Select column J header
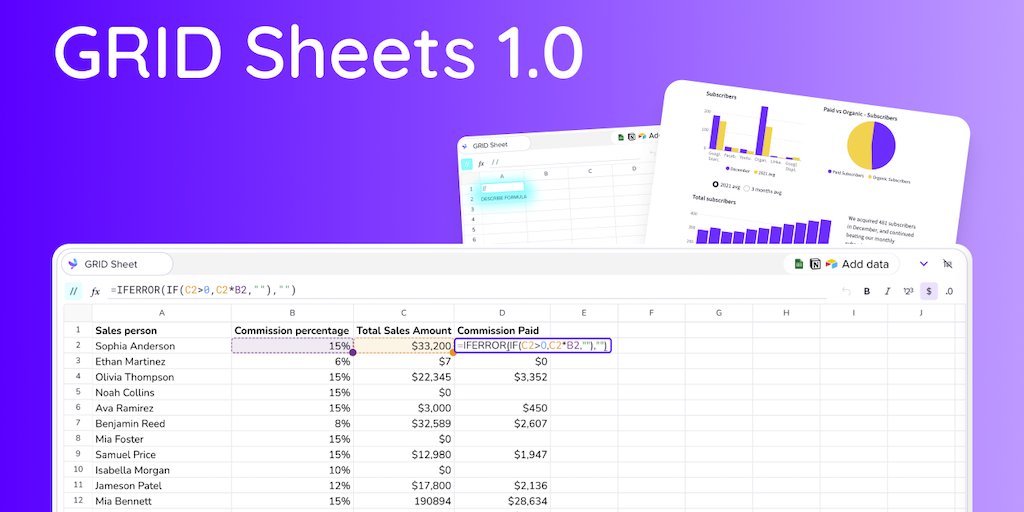The height and width of the screenshot is (512, 1024). [x=921, y=313]
